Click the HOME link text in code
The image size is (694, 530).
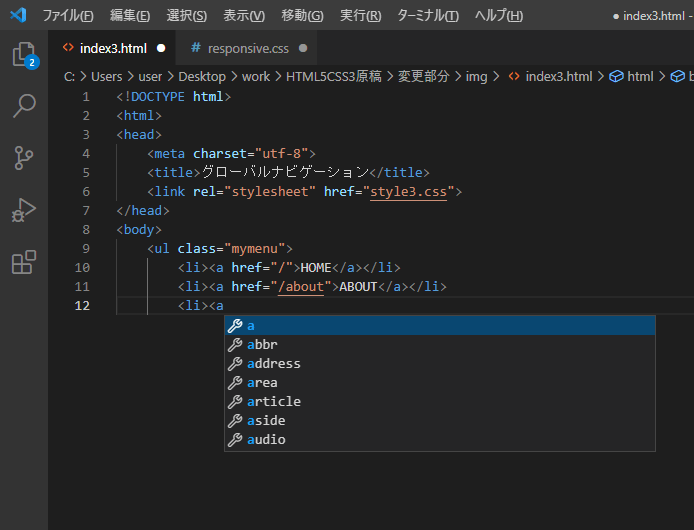click(x=316, y=268)
